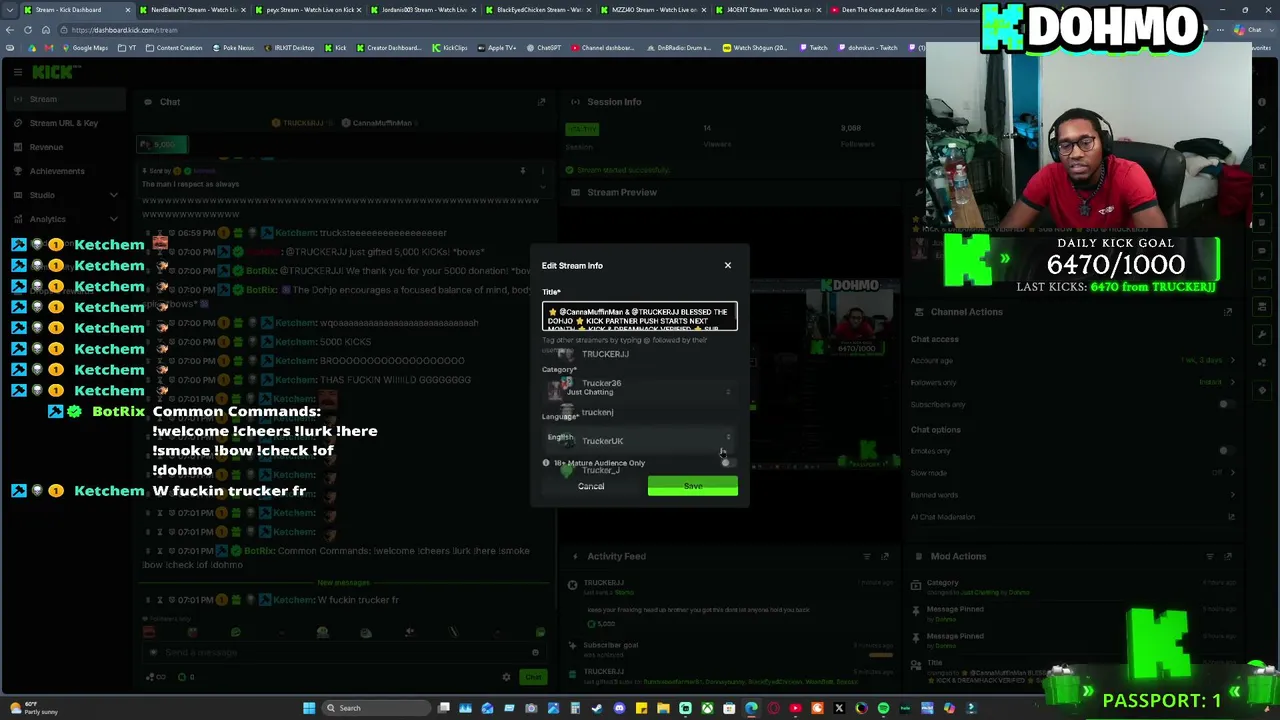Open Spotify from the Windows taskbar
The width and height of the screenshot is (1280, 720).
(883, 708)
